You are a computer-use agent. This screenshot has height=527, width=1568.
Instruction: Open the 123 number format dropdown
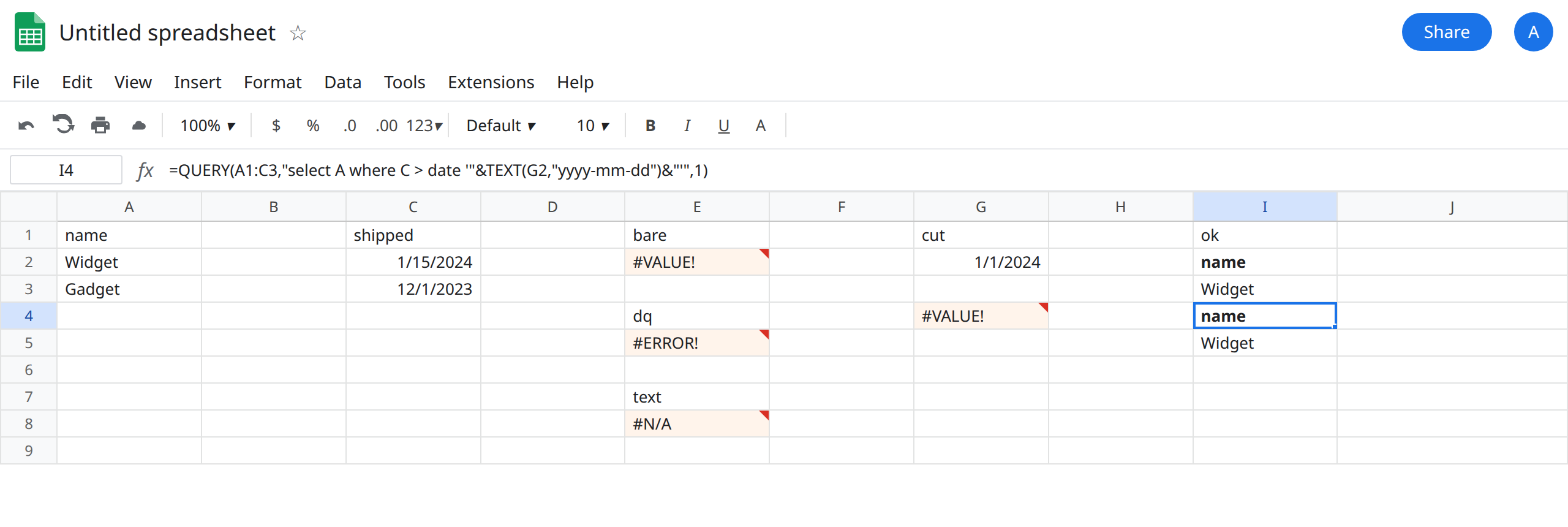pyautogui.click(x=424, y=126)
